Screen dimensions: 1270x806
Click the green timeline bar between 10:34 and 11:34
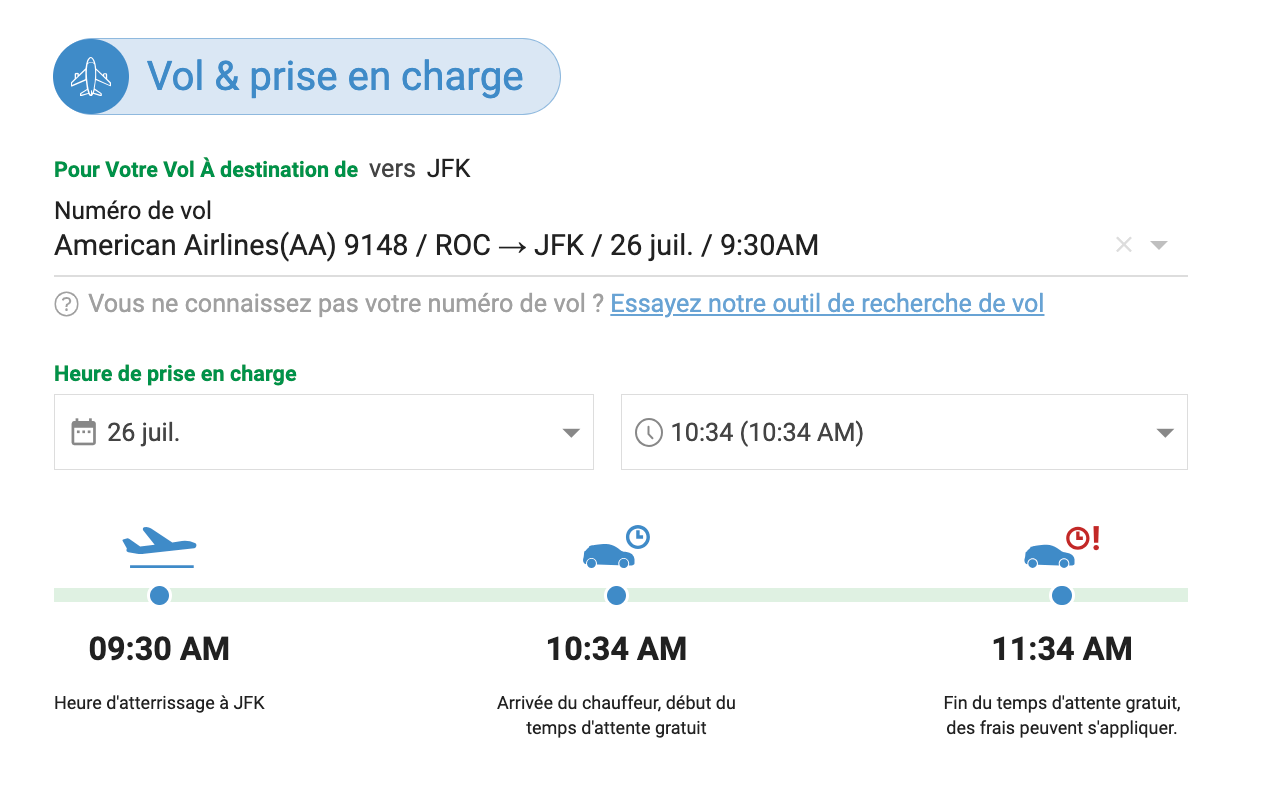[839, 595]
